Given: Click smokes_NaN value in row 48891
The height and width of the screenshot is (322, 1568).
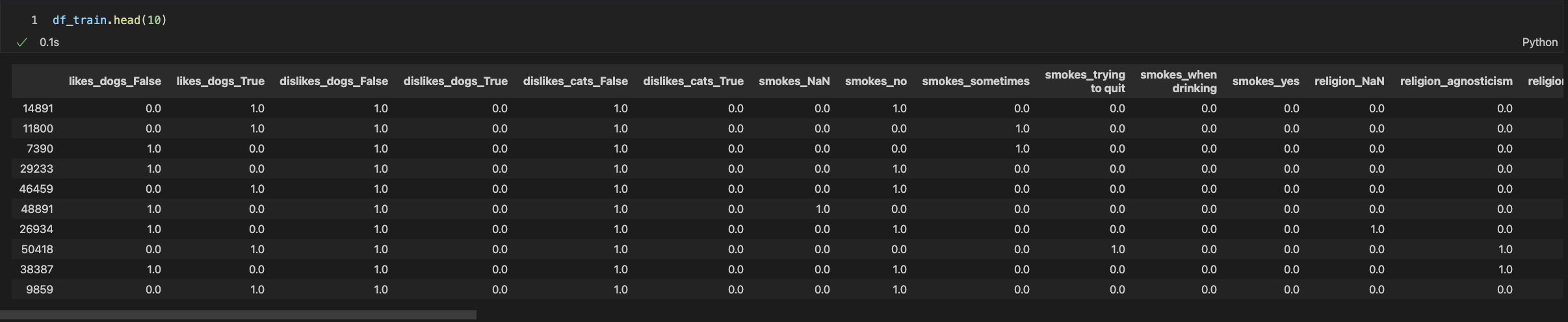Looking at the screenshot, I should coord(822,209).
